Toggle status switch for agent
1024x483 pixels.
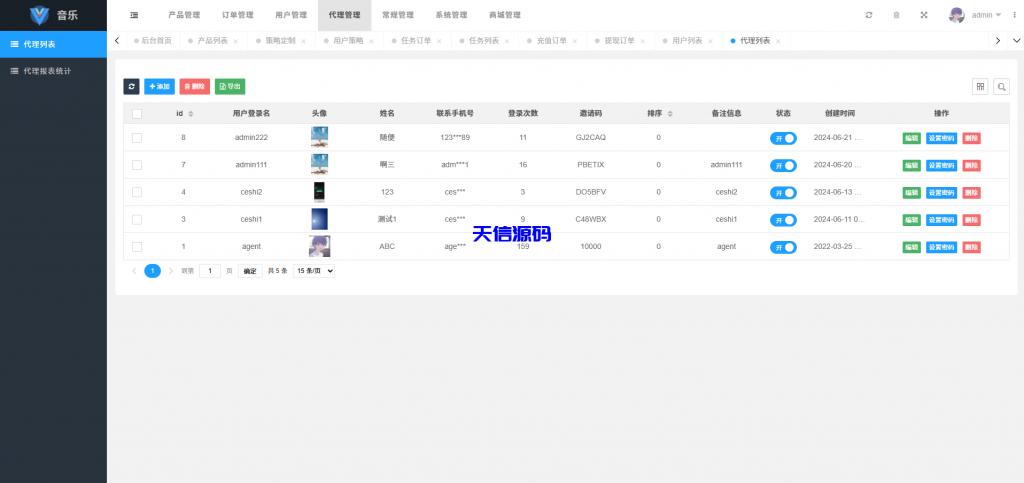[x=783, y=247]
